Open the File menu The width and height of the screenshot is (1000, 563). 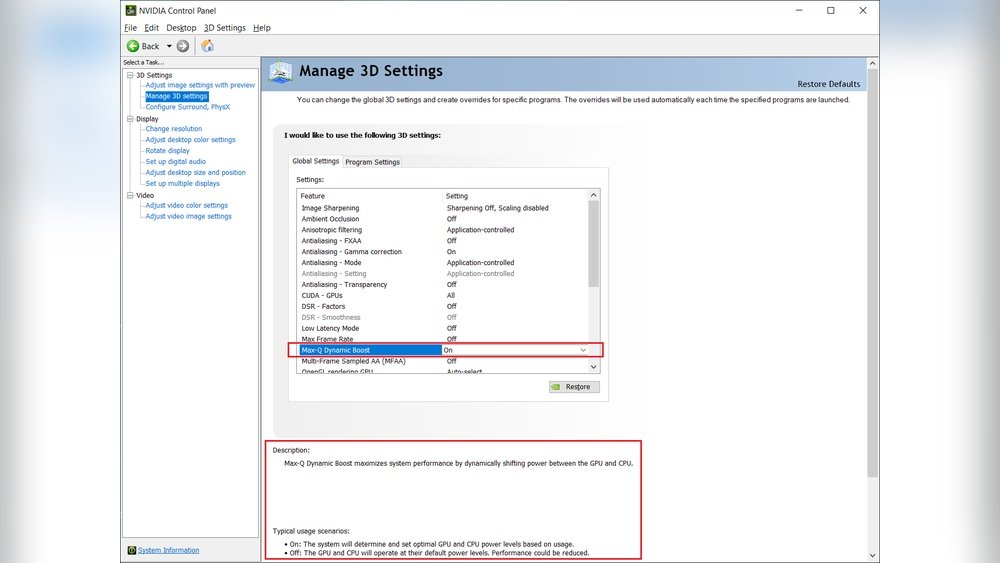[x=130, y=27]
